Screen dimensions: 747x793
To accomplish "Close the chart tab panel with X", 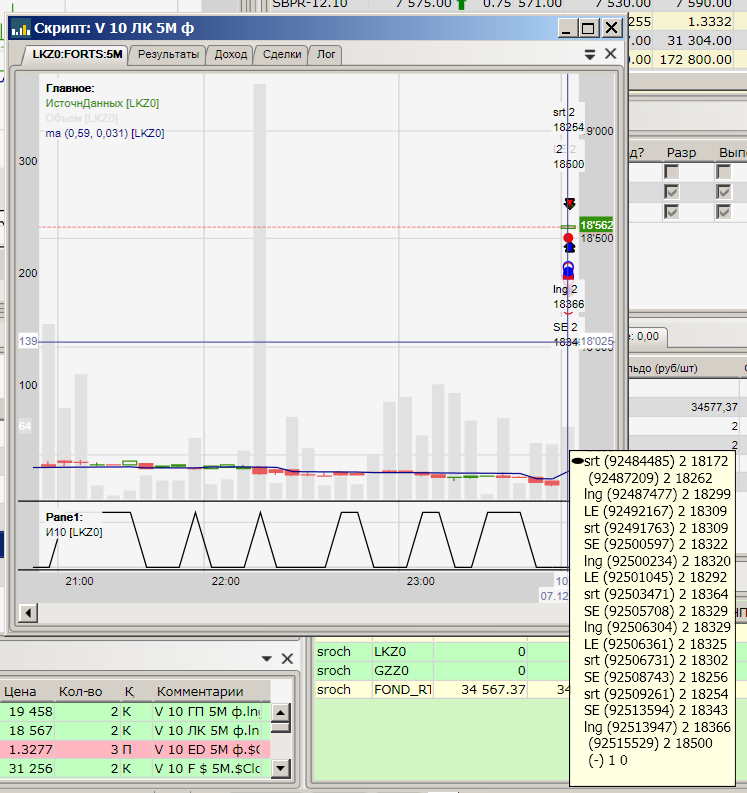I will coord(611,54).
